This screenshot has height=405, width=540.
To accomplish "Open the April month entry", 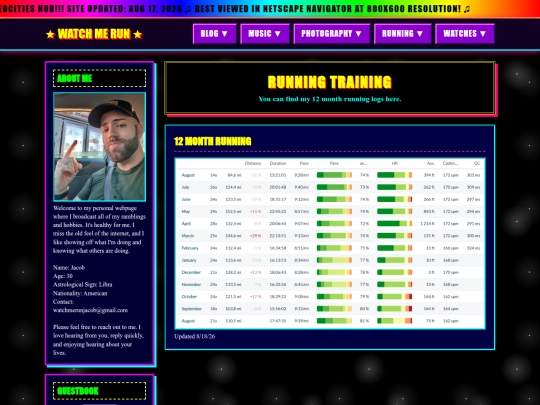I will (x=186, y=224).
